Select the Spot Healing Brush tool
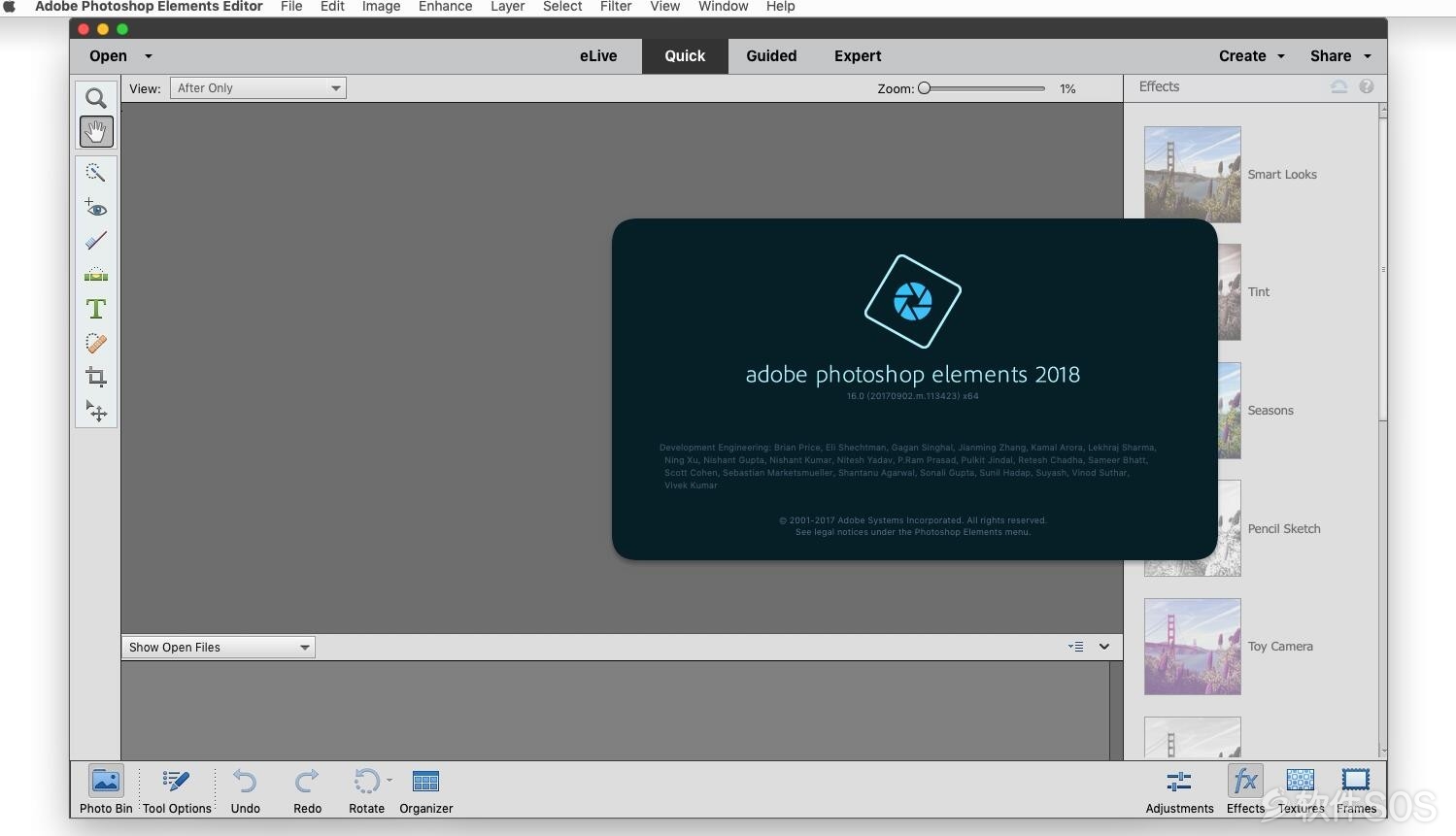The image size is (1456, 836). point(95,343)
